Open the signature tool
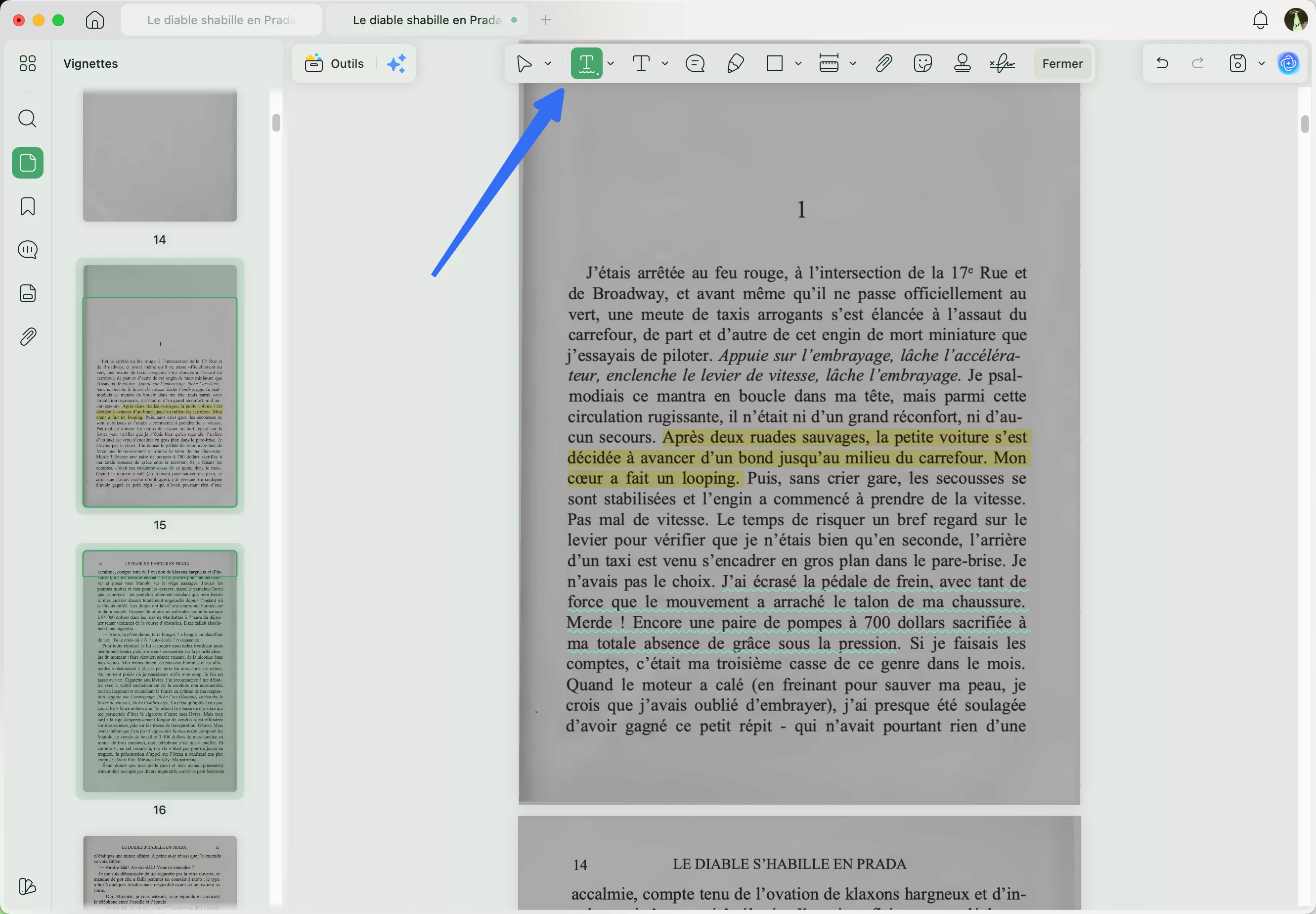Image resolution: width=1316 pixels, height=914 pixels. click(1002, 63)
